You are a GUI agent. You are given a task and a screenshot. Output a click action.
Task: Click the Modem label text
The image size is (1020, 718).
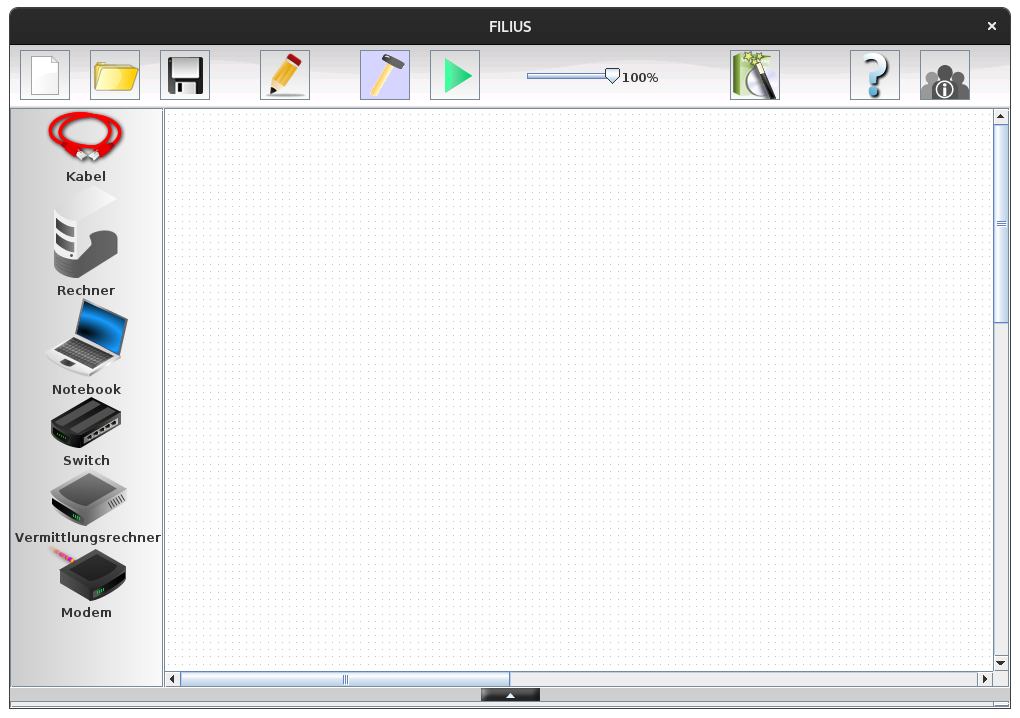[87, 613]
